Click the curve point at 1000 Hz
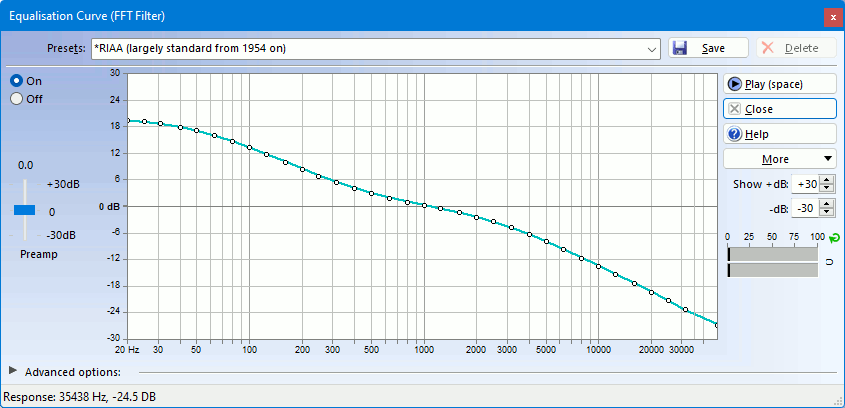 pyautogui.click(x=424, y=205)
